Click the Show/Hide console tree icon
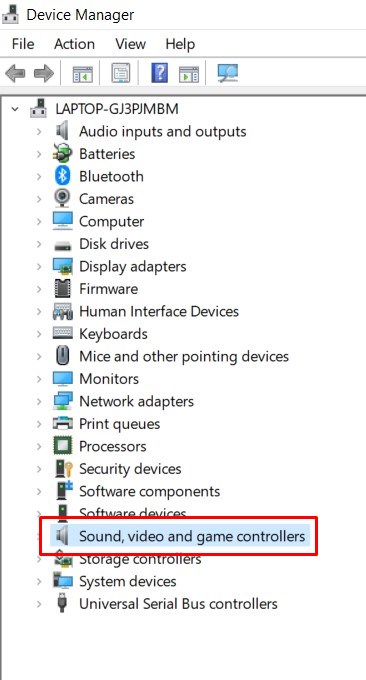Viewport: 366px width, 680px height. (x=82, y=74)
